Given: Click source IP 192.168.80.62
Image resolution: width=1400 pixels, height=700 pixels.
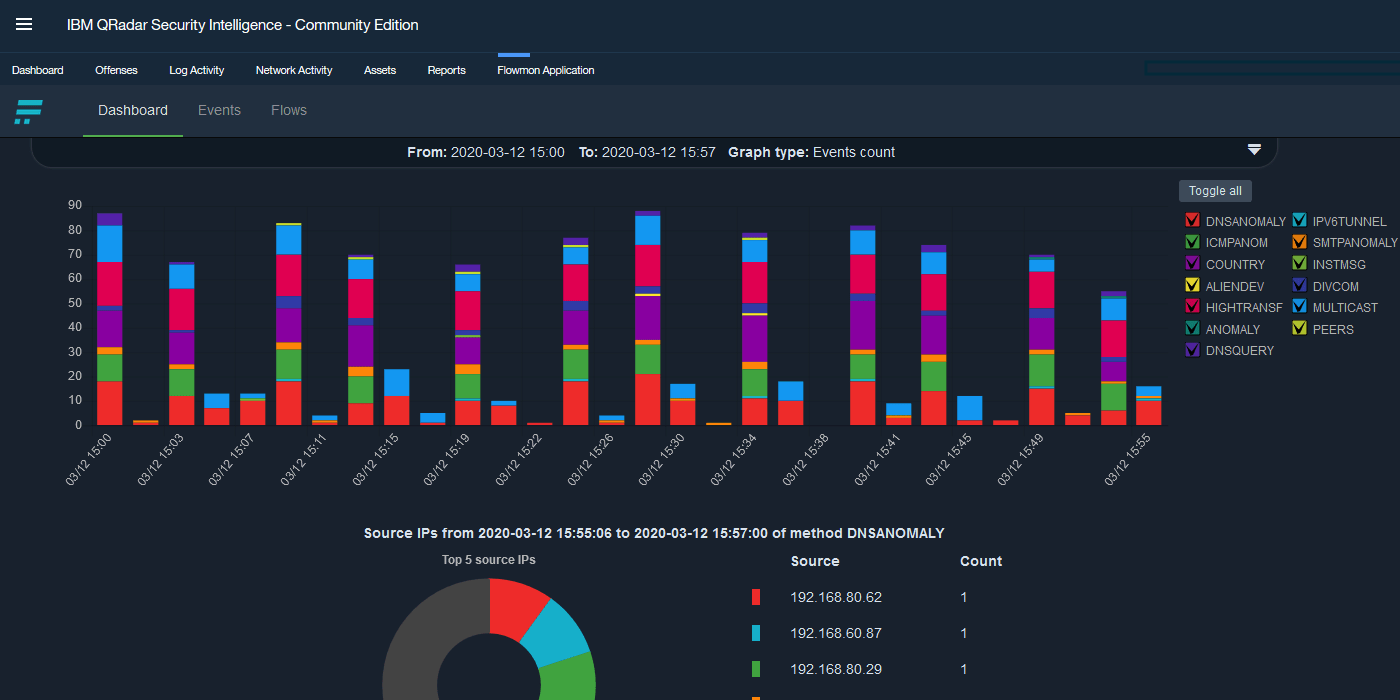Looking at the screenshot, I should 836,597.
